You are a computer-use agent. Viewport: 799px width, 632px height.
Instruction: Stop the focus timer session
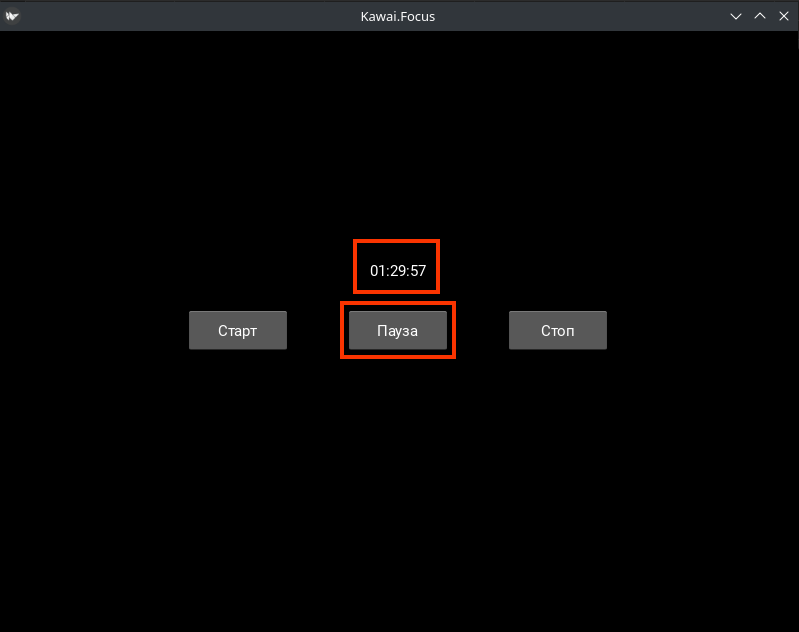557,331
